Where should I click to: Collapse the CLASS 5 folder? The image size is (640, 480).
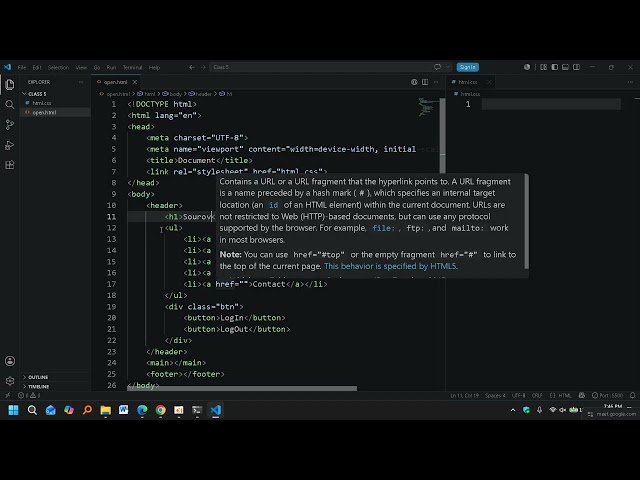click(56, 94)
